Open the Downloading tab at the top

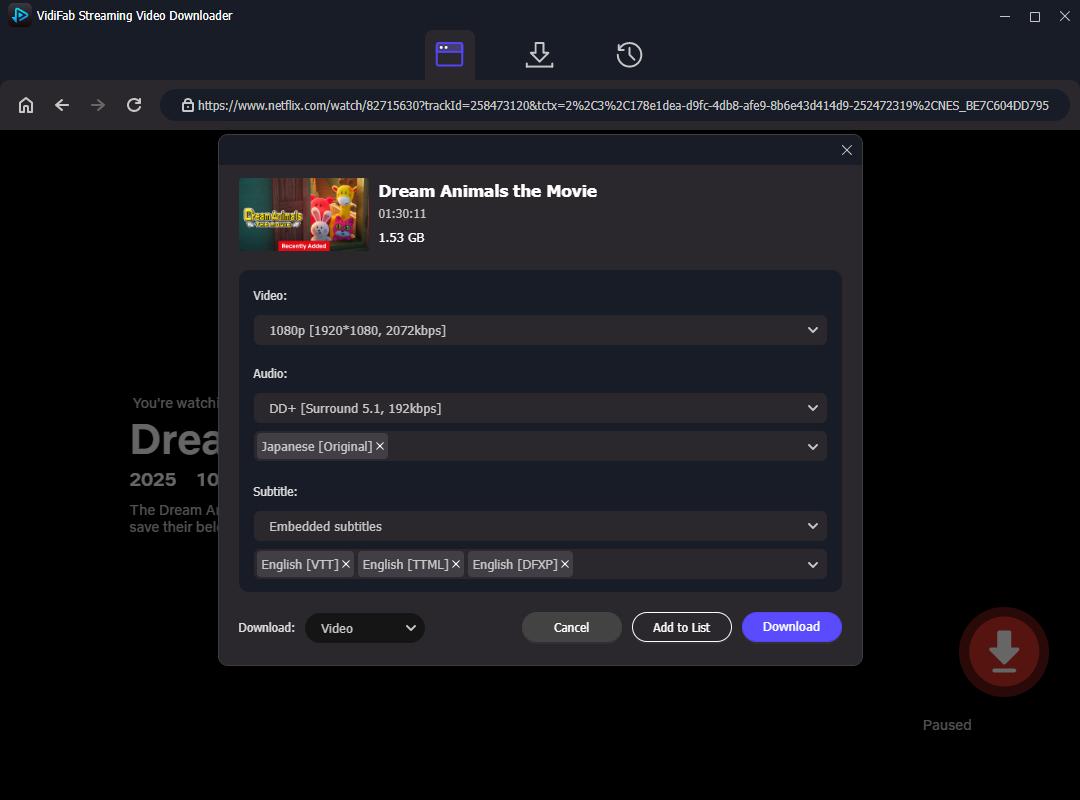point(539,54)
